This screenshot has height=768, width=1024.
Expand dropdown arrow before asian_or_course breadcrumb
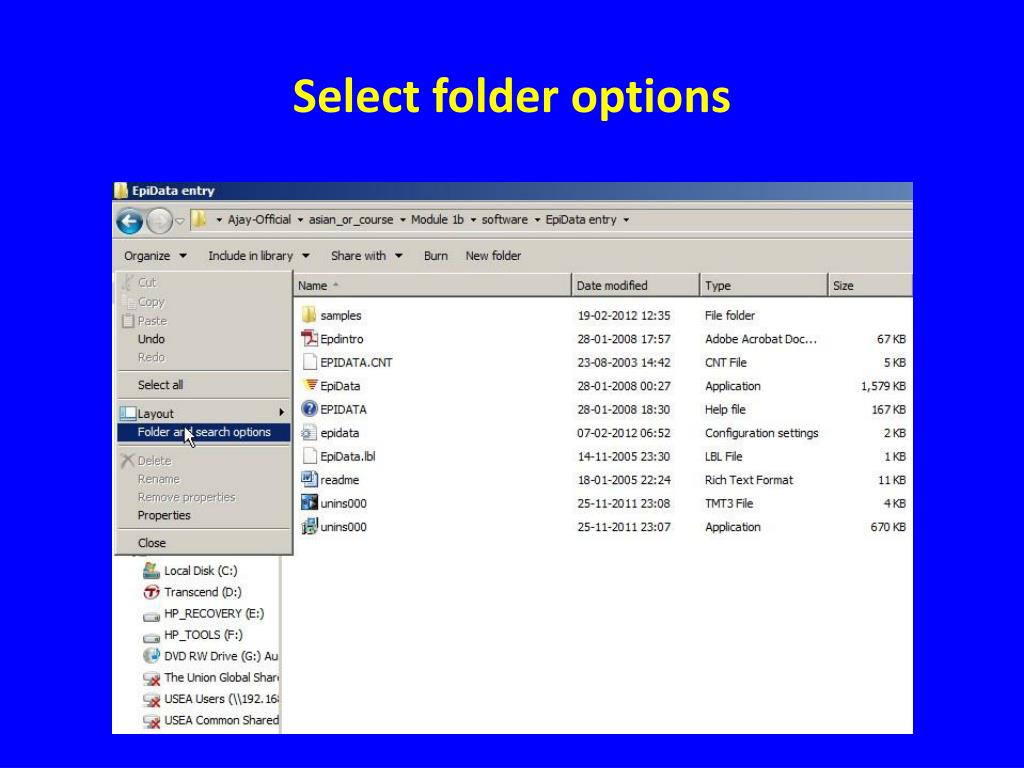click(300, 220)
